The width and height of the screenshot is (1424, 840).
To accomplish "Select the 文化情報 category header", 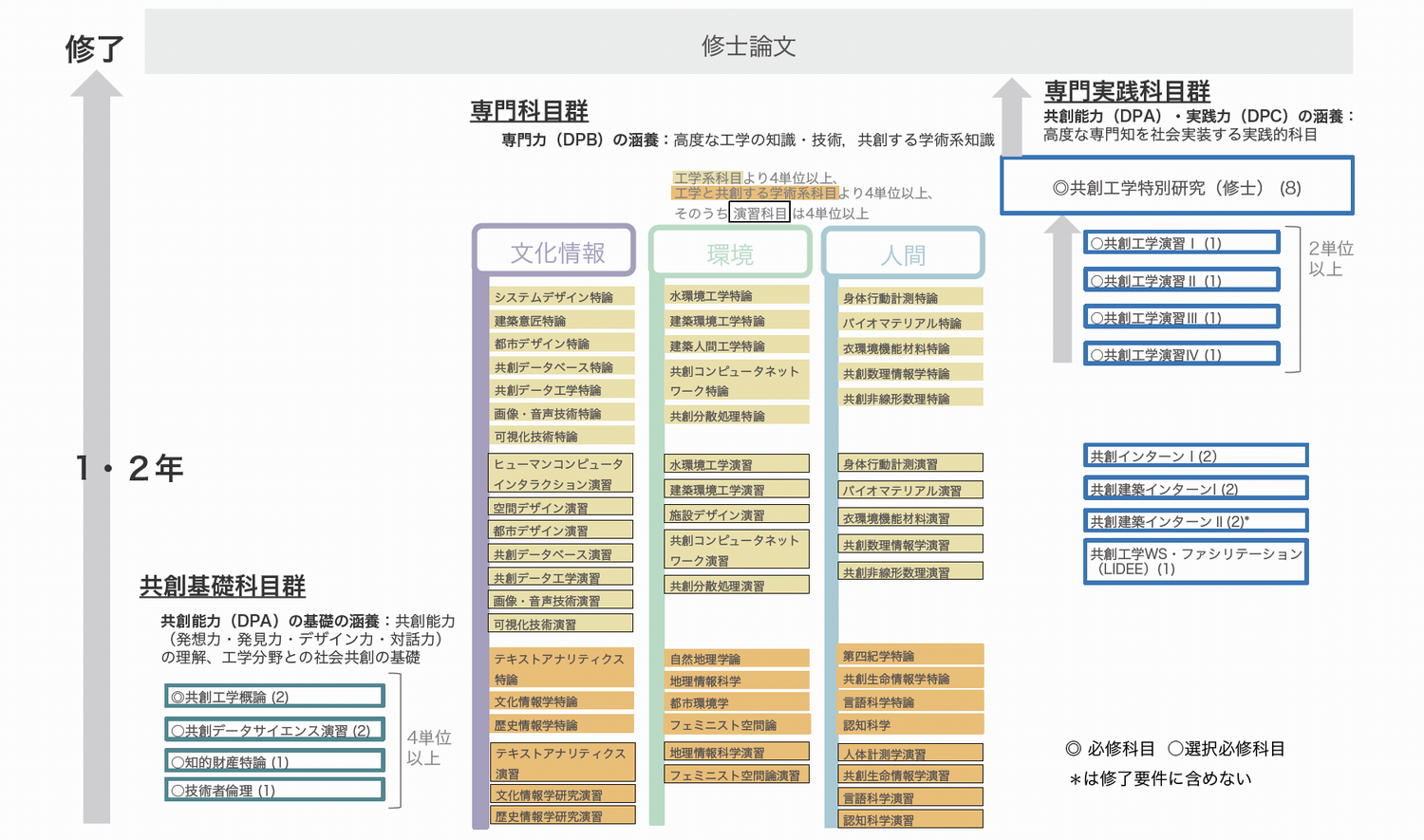I will coord(556,252).
